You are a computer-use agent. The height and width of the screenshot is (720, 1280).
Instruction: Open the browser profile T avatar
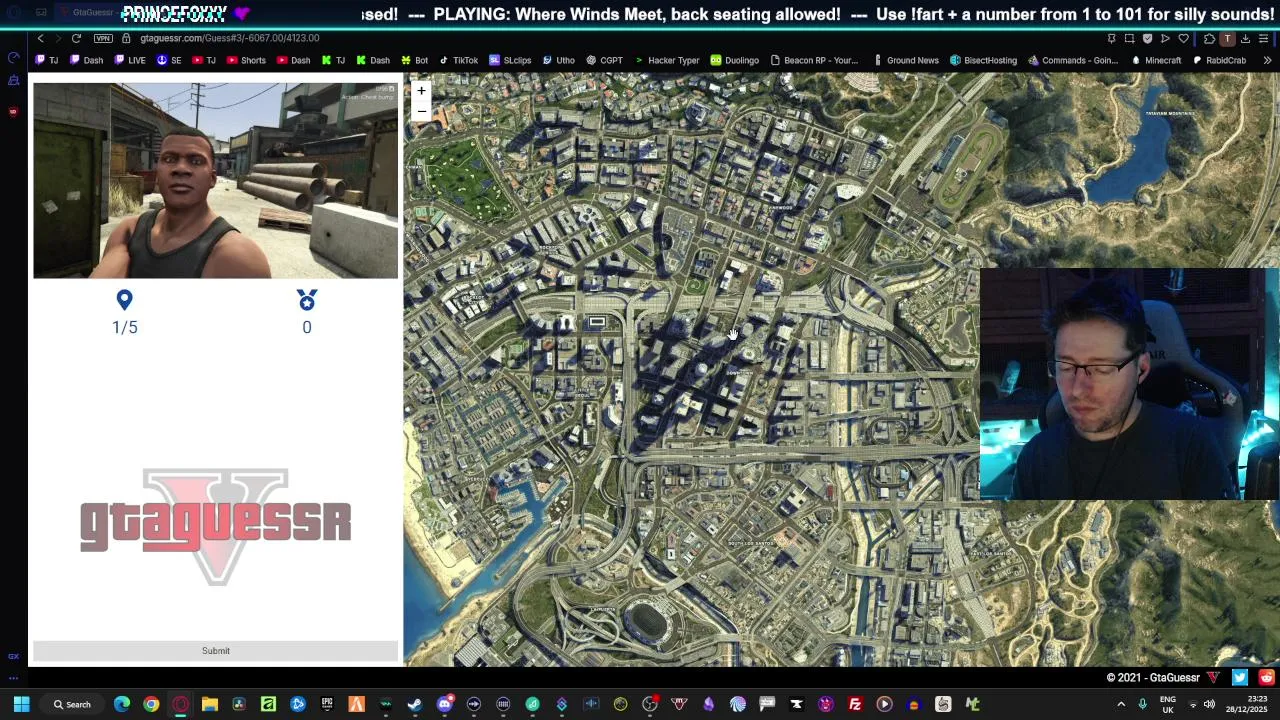1227,38
